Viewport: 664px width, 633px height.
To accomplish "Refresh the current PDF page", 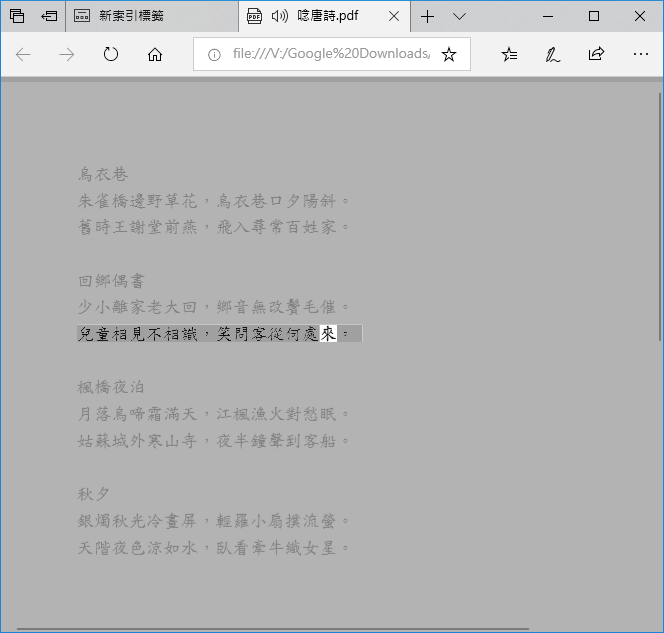I will (x=111, y=54).
